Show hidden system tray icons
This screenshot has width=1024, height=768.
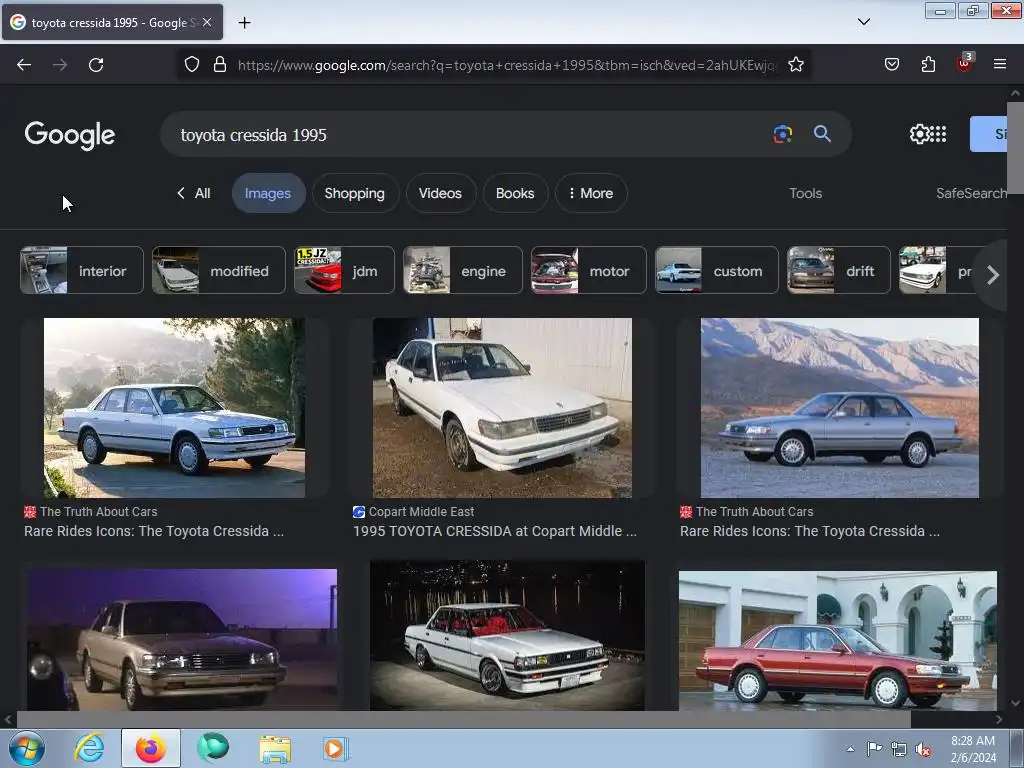pyautogui.click(x=850, y=749)
